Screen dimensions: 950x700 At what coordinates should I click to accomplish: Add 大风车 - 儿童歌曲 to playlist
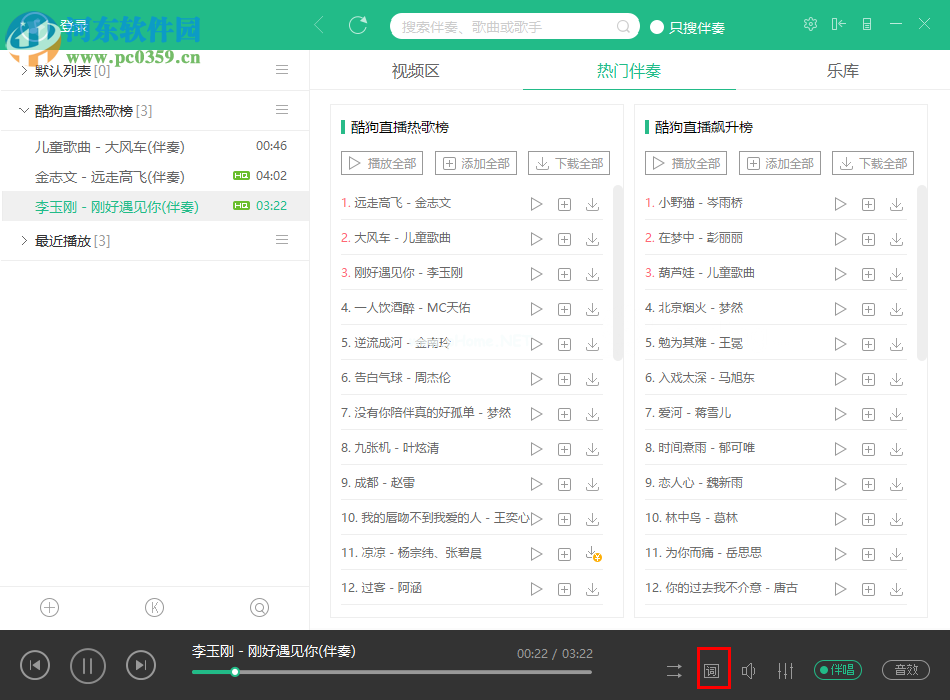click(x=564, y=239)
